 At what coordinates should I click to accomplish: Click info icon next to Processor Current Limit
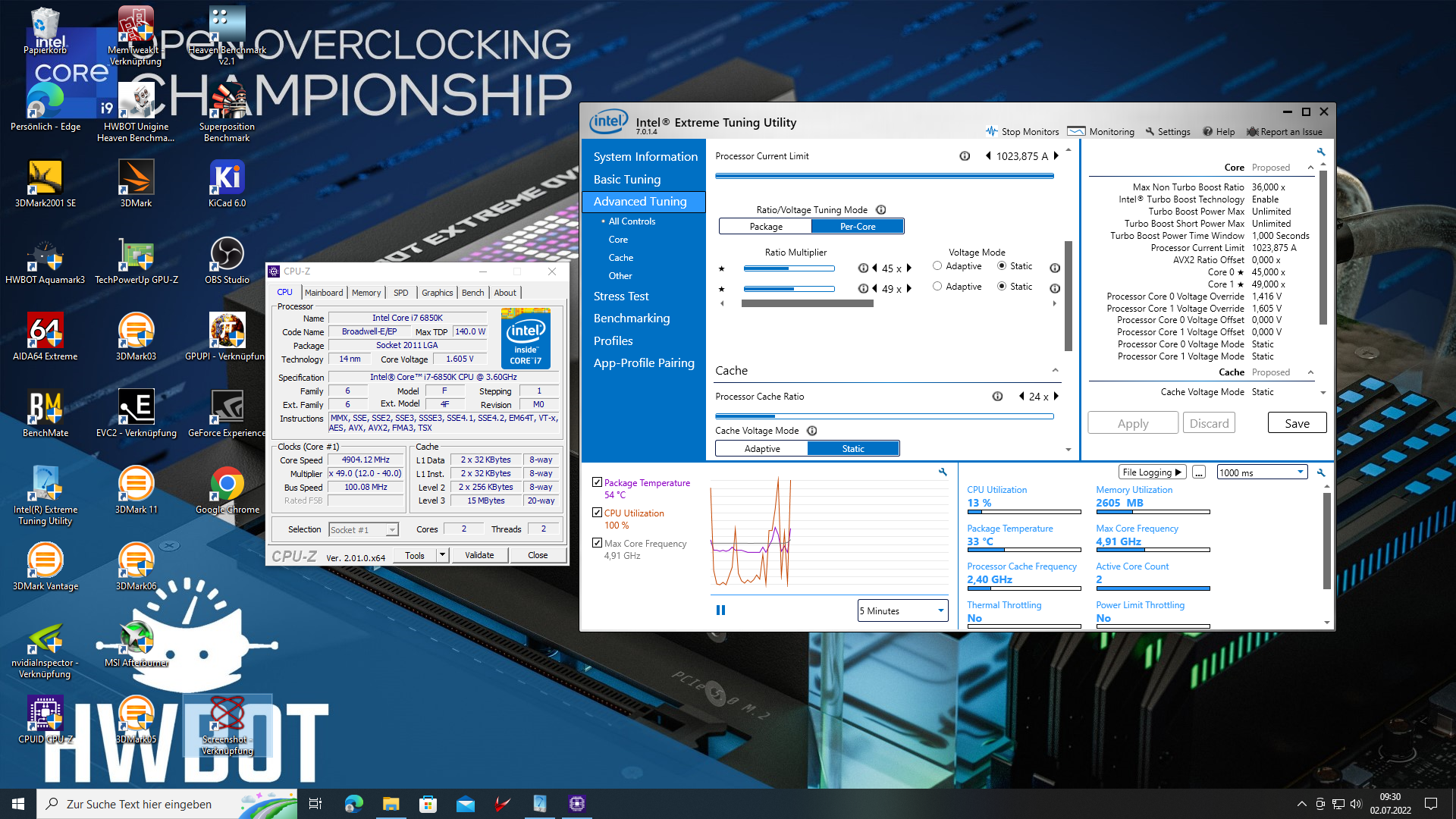coord(965,156)
